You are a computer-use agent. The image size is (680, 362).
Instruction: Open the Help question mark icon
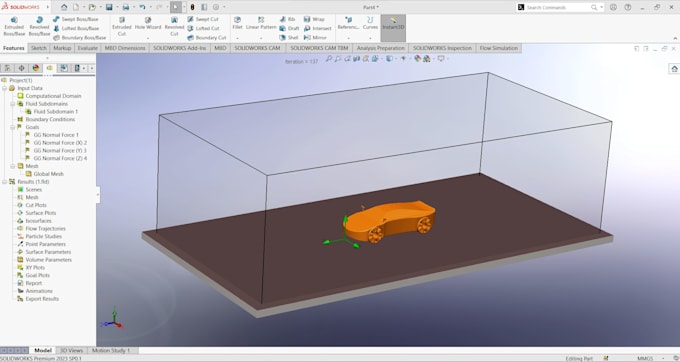click(x=628, y=7)
